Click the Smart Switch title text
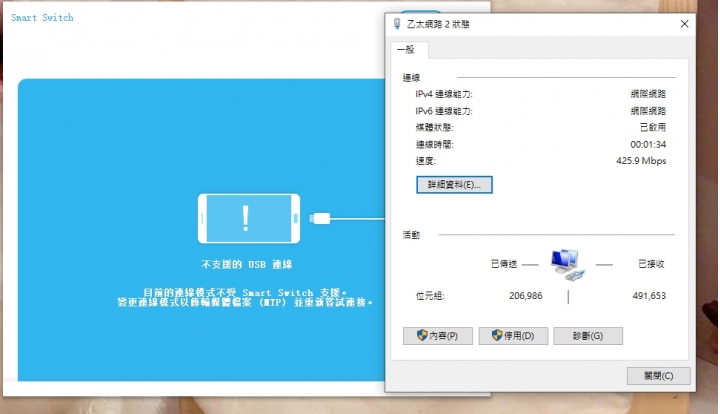720x414 pixels. click(42, 17)
